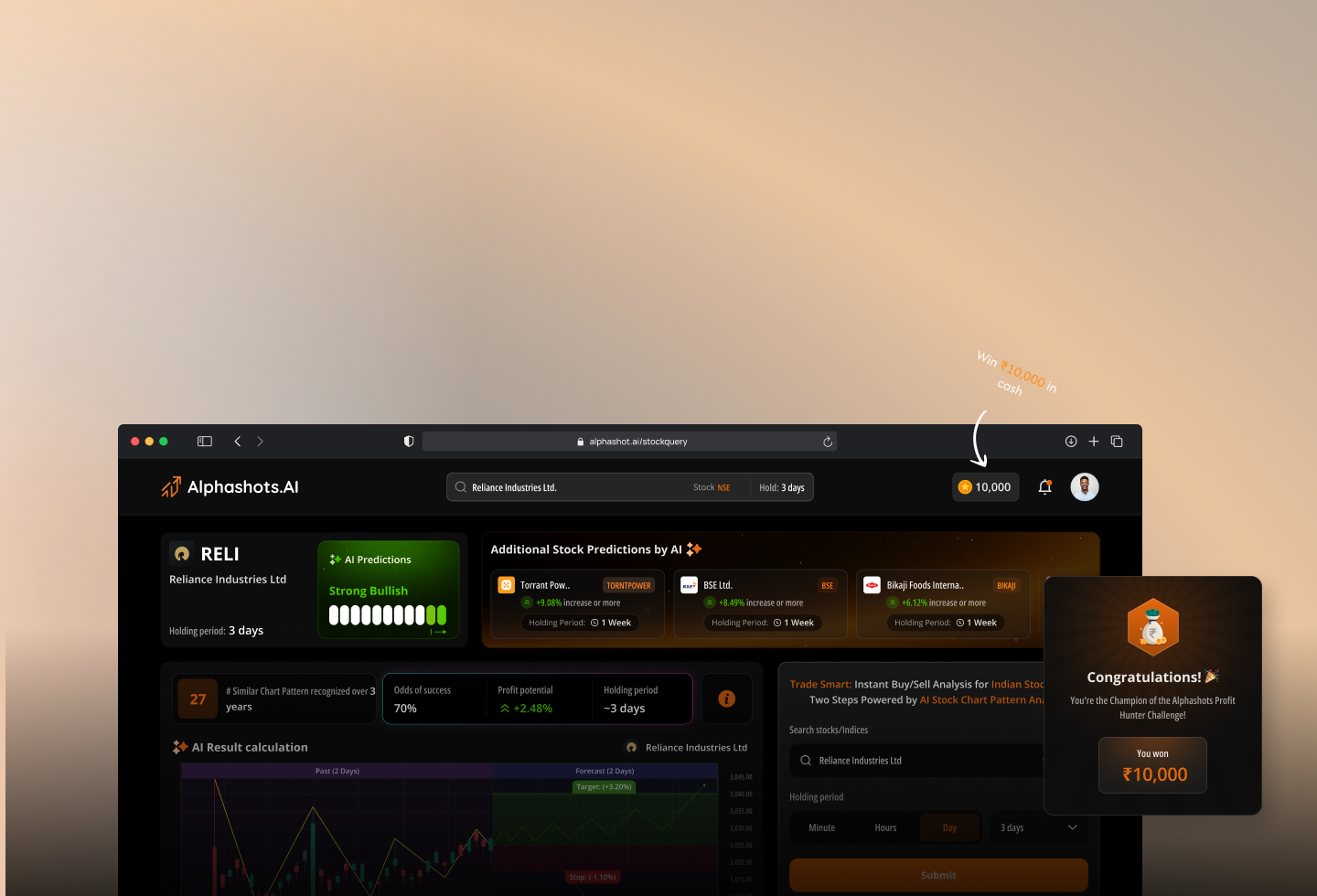Screen dimensions: 1317x896
Task: Click the Holding period ~3 days value
Action: click(x=625, y=709)
